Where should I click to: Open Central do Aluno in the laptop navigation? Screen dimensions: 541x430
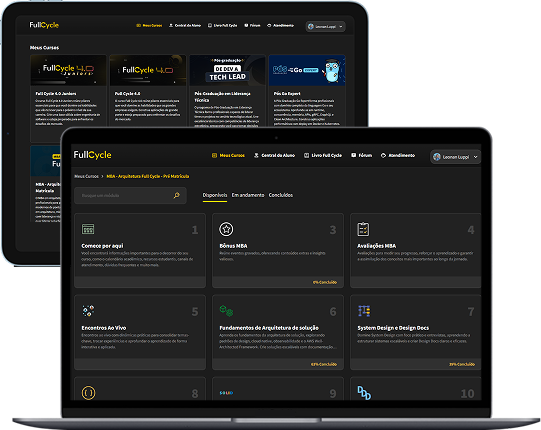click(x=274, y=155)
